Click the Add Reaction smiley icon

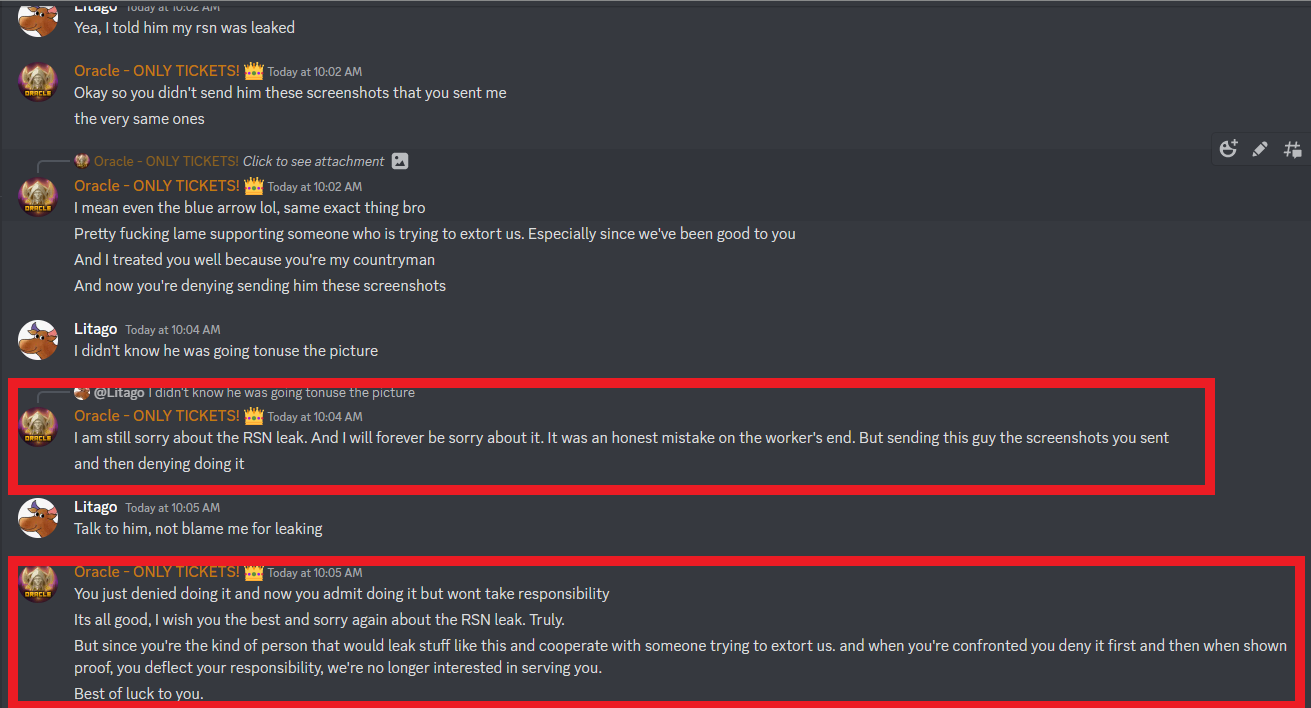pyautogui.click(x=1229, y=149)
